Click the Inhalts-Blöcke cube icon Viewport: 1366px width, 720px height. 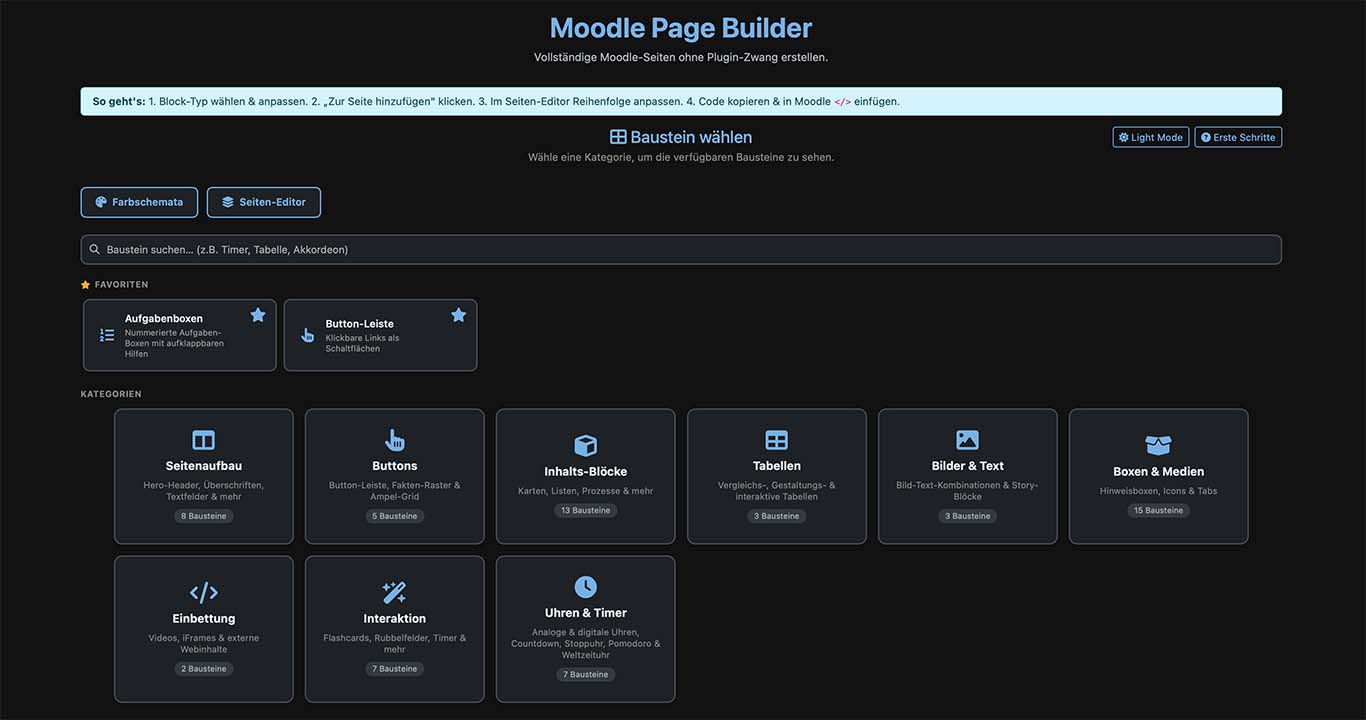[586, 446]
